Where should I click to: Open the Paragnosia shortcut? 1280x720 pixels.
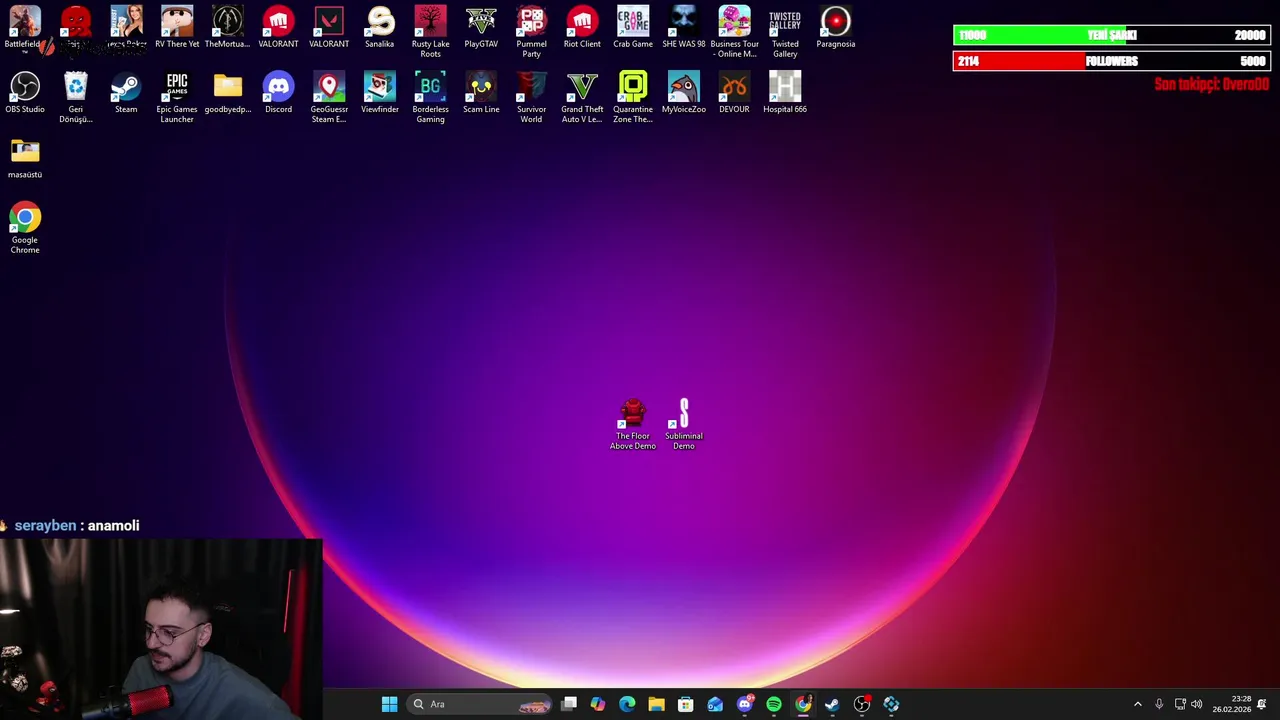point(835,28)
